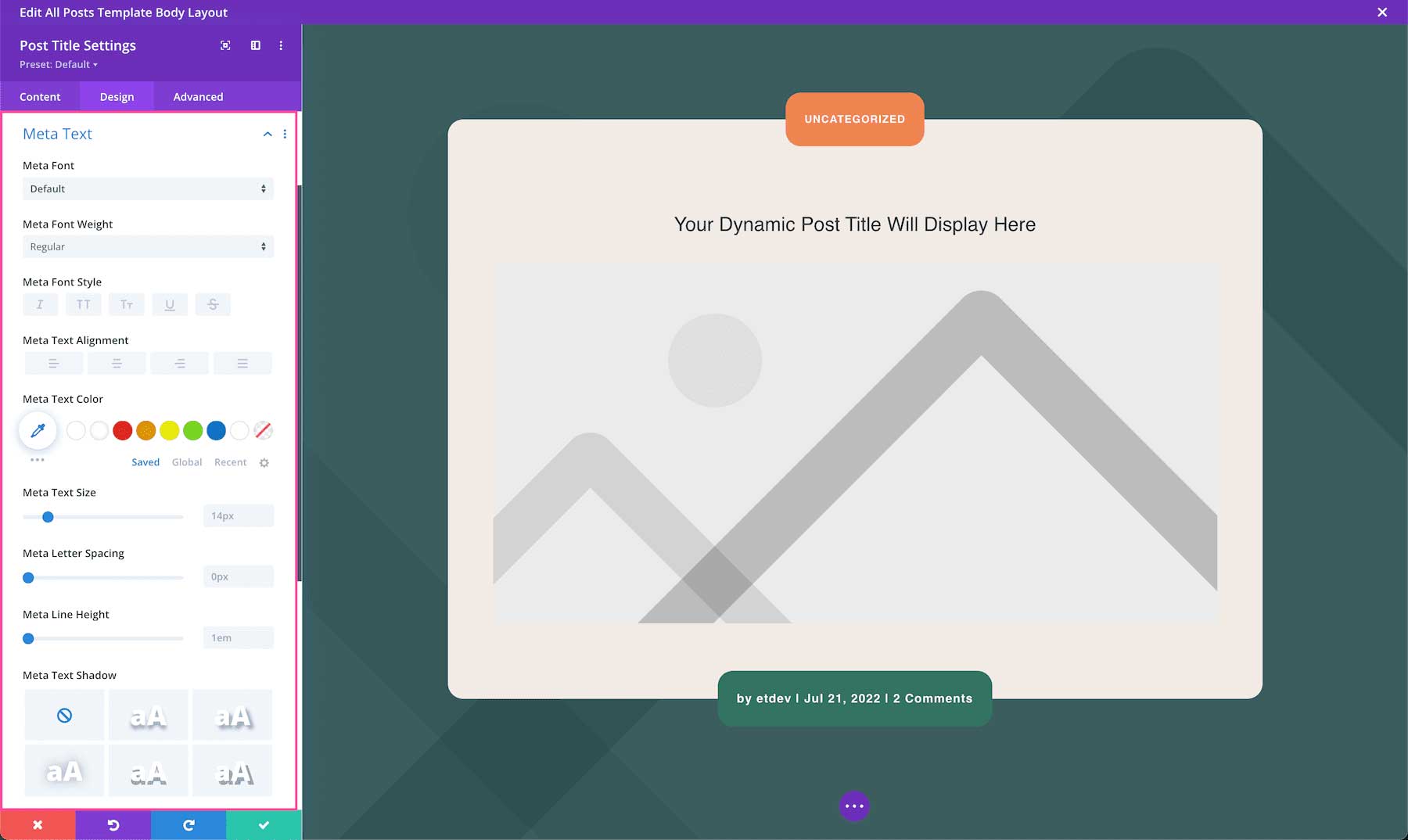This screenshot has width=1408, height=840.
Task: Click the undo icon in bottom bar
Action: click(113, 824)
